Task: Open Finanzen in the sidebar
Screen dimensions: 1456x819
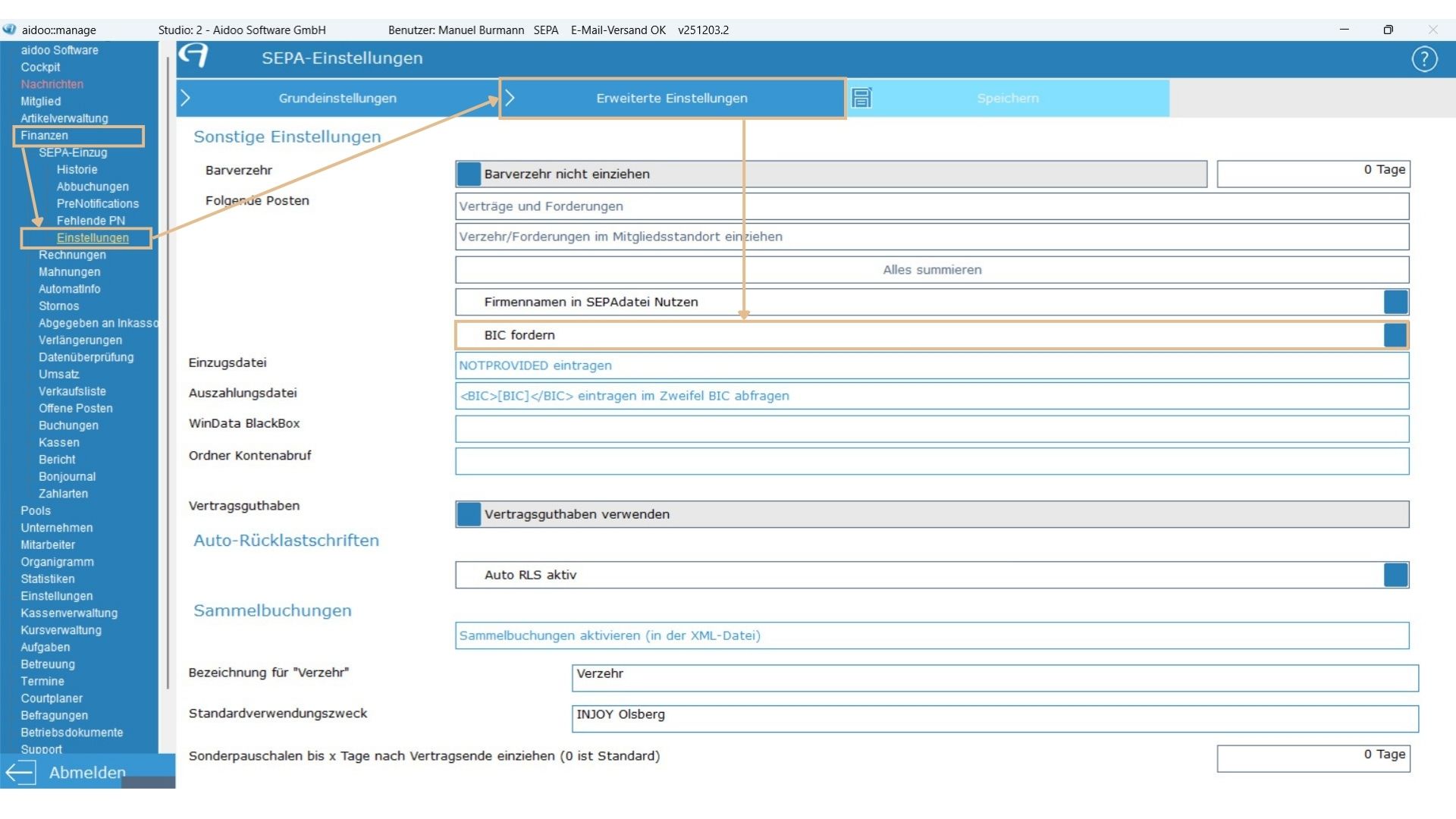Action: (44, 136)
